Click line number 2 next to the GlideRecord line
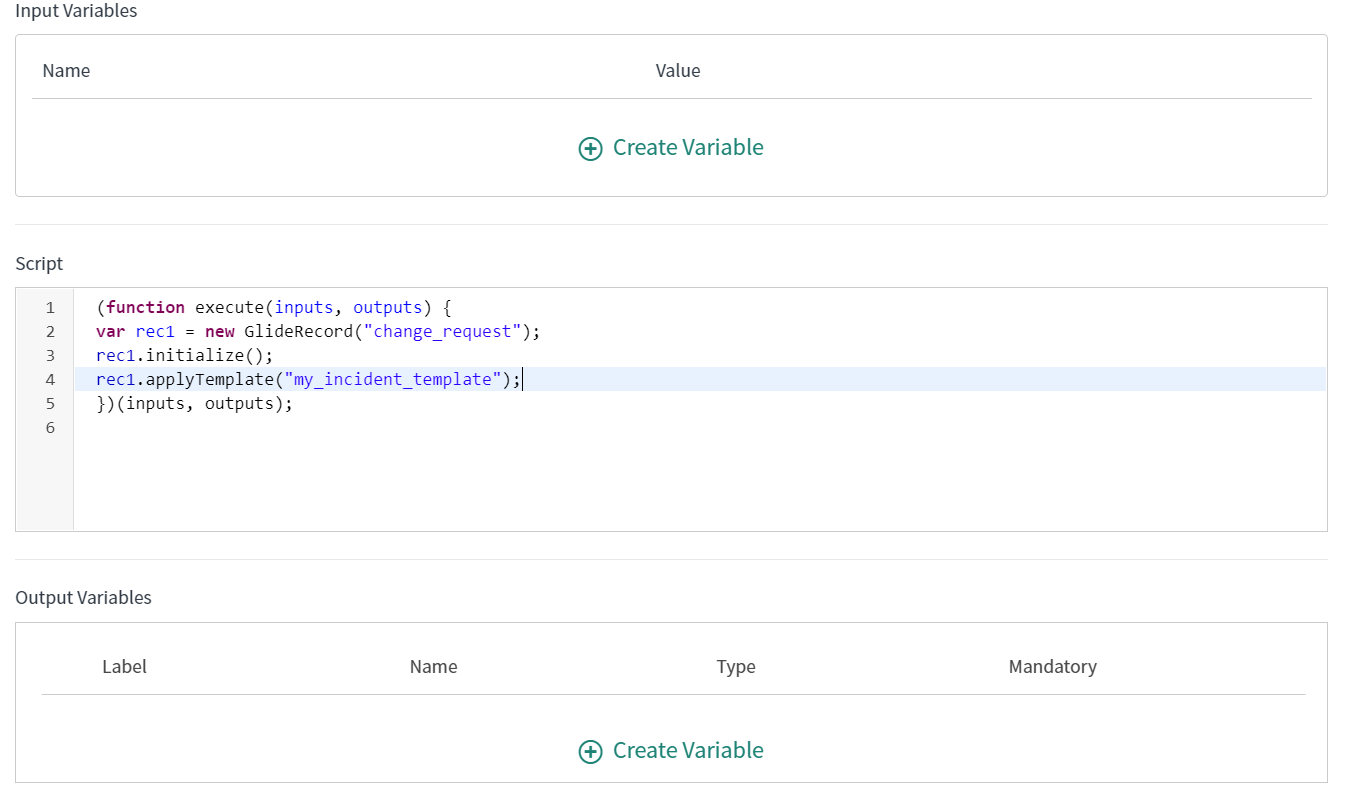Image resolution: width=1350 pixels, height=806 pixels. click(50, 331)
